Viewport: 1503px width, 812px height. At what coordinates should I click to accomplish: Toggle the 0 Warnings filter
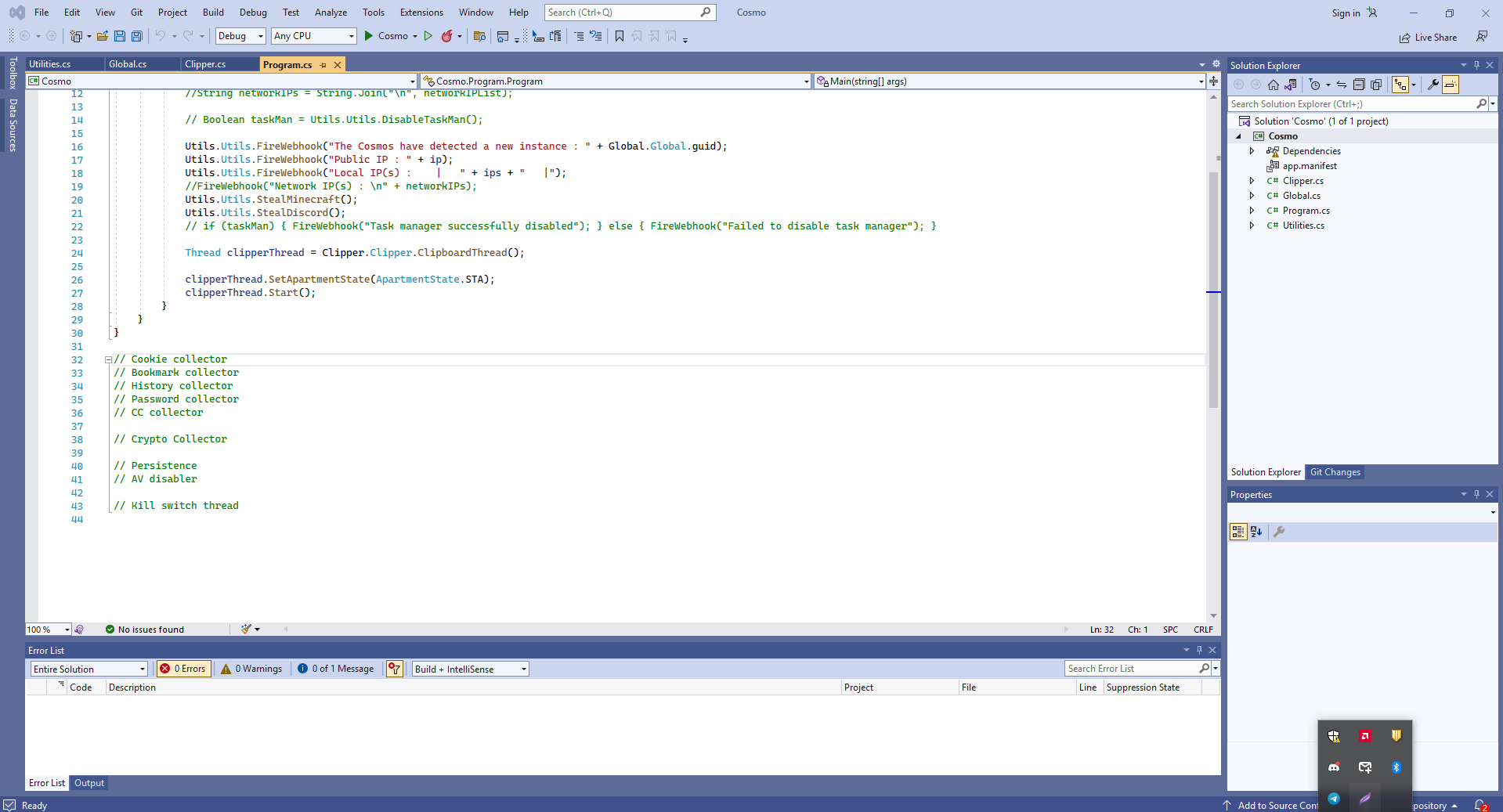tap(251, 669)
